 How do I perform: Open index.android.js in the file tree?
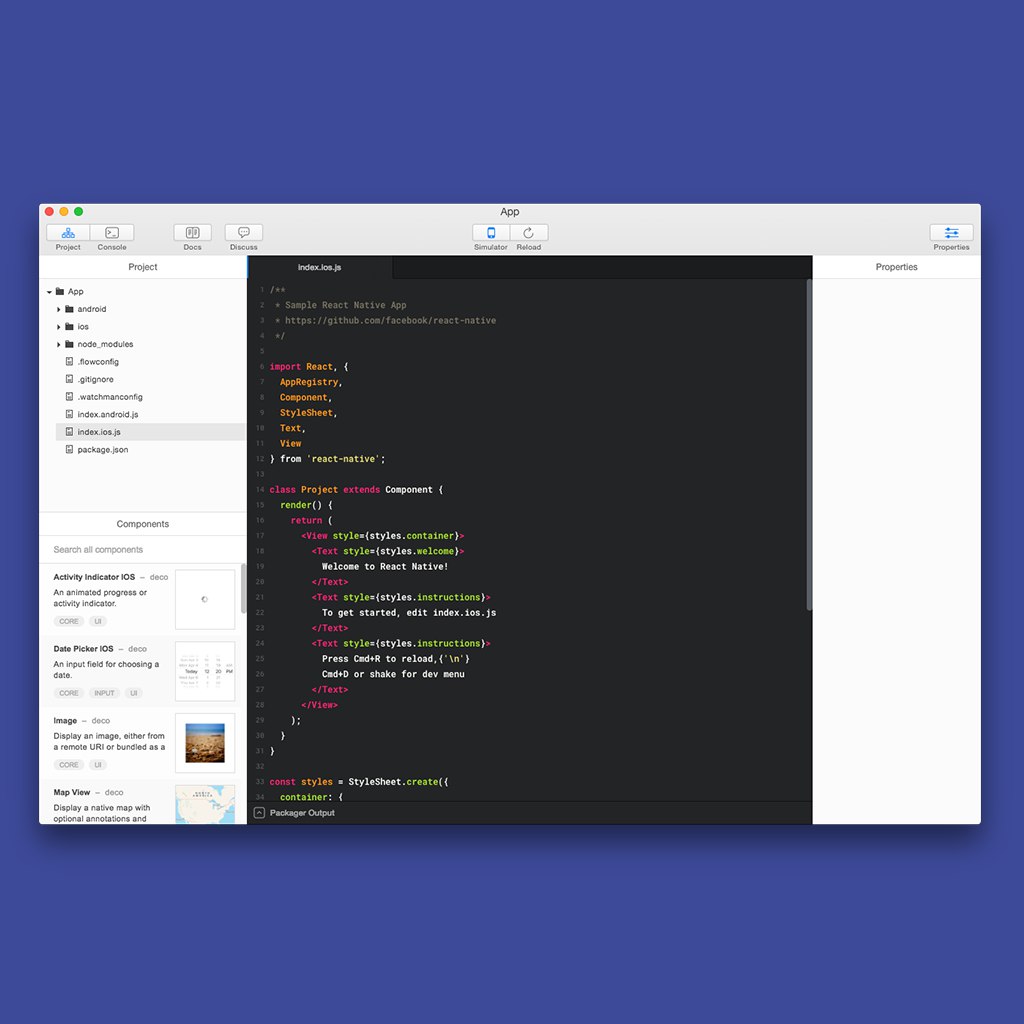pos(108,415)
